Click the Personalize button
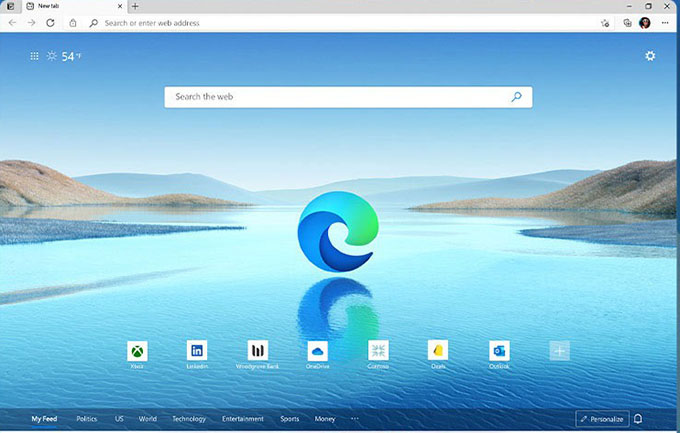 pos(602,419)
